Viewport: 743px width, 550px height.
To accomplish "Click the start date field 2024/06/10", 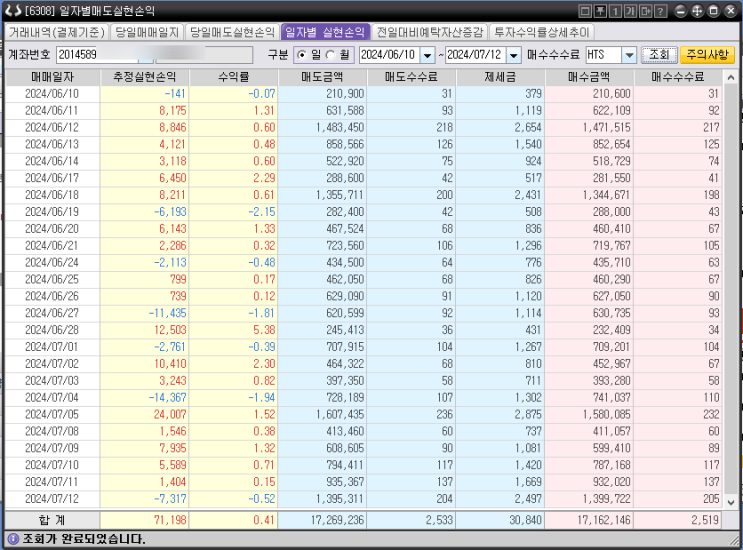I will coord(390,55).
